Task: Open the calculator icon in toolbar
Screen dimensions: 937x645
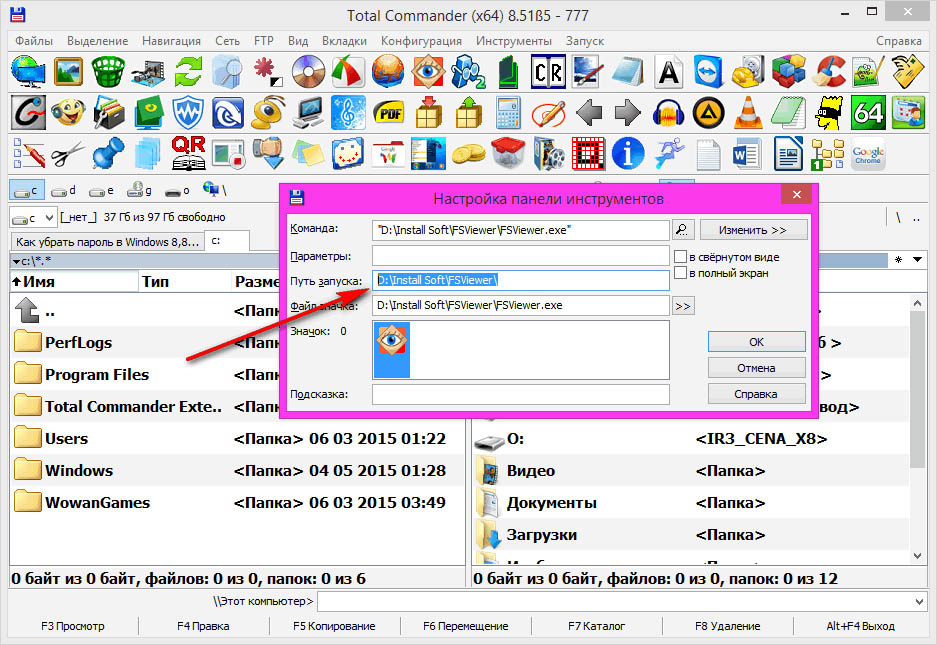Action: (x=508, y=112)
